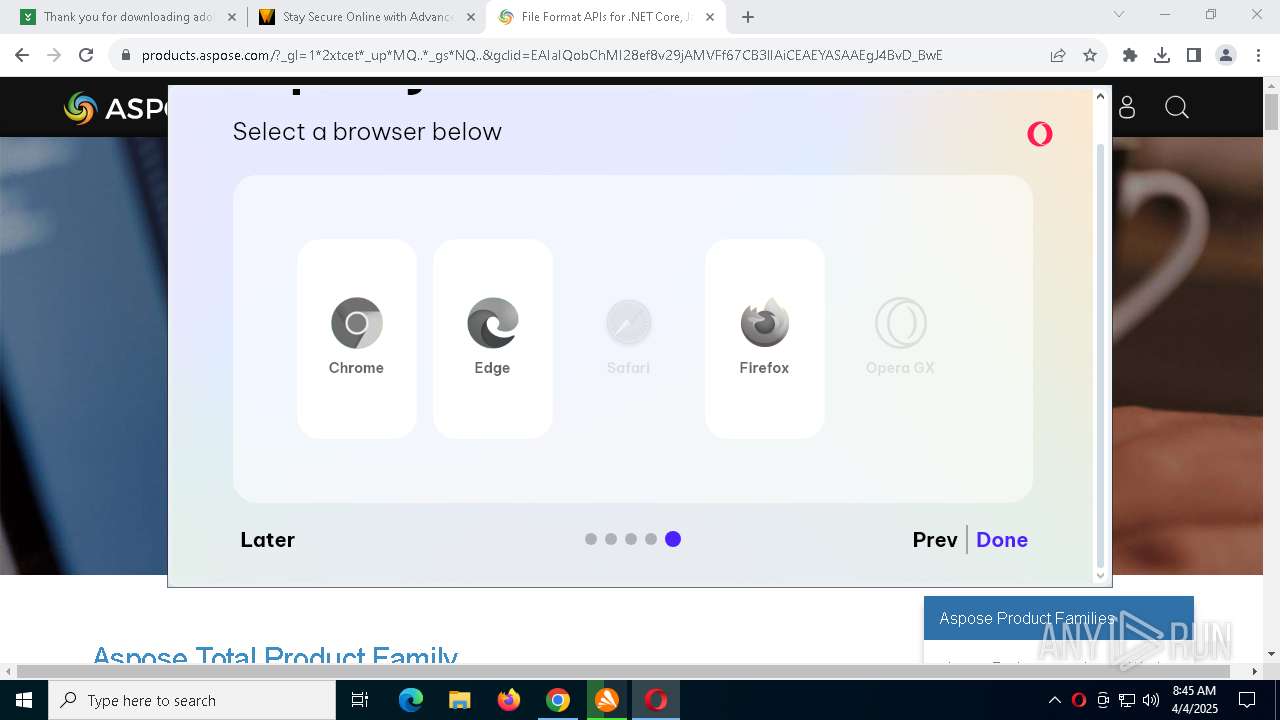Click the address bar URL
1280x720 pixels.
point(542,55)
